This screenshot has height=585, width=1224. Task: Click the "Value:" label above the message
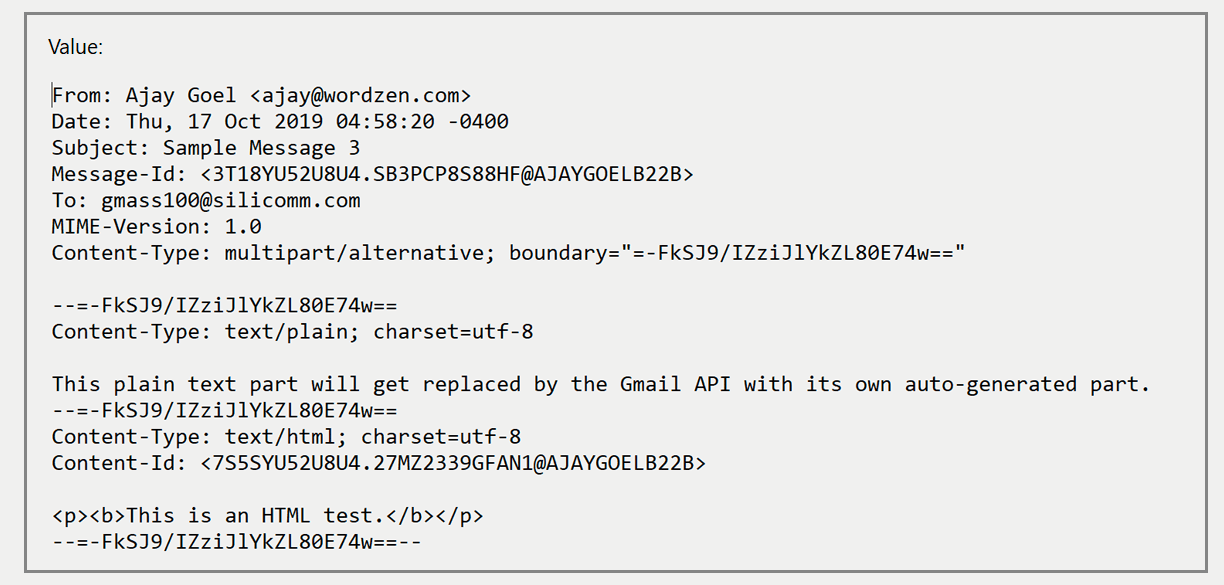(x=76, y=47)
